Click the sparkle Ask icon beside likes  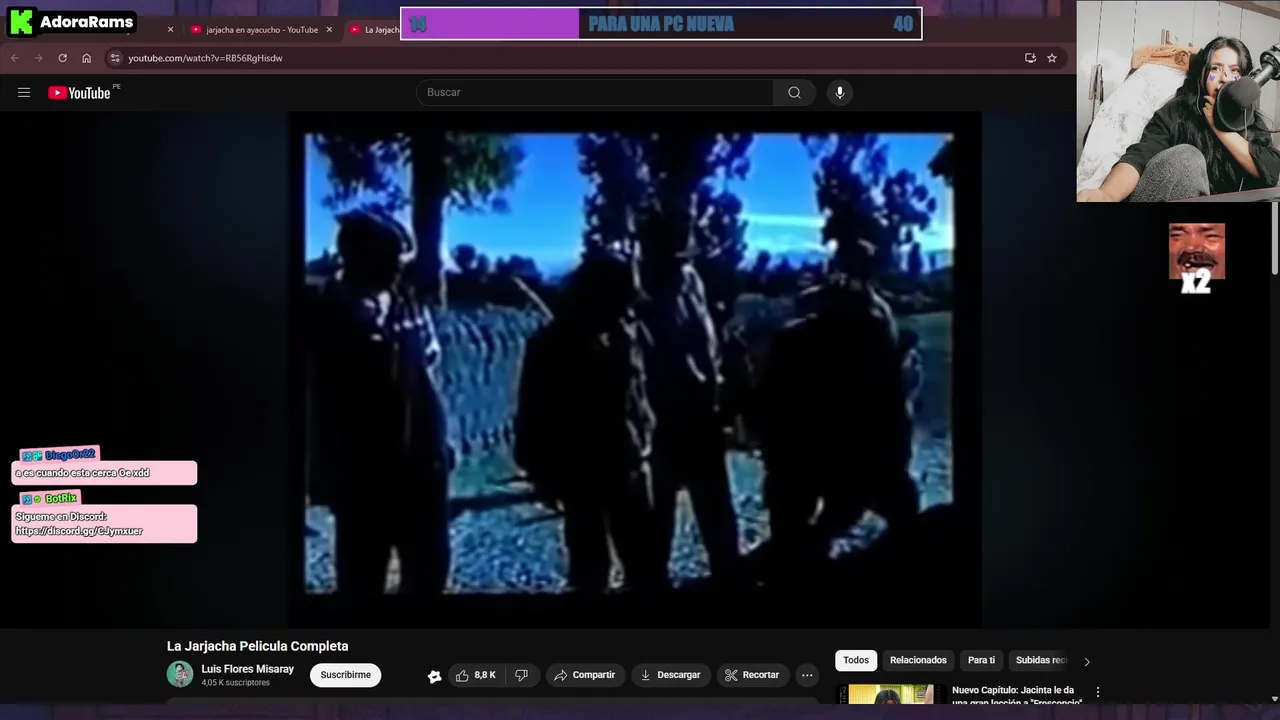tap(434, 676)
